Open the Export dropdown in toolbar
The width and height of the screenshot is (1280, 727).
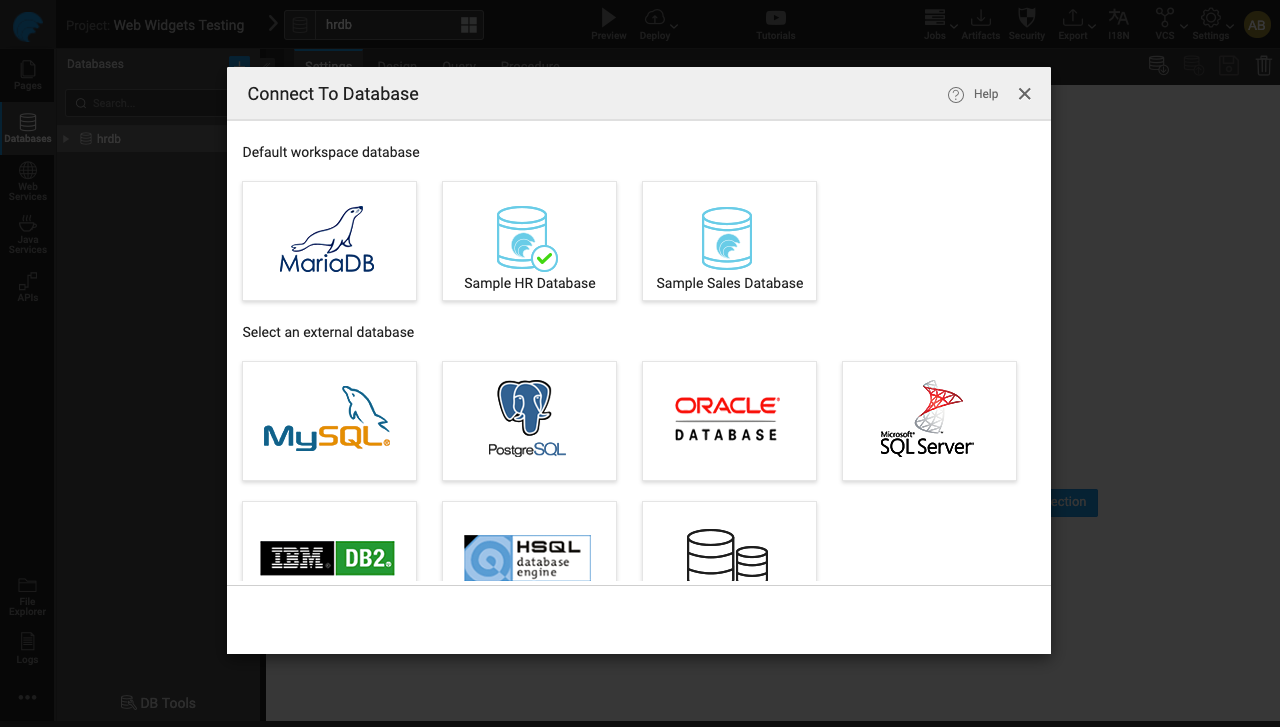pos(1092,25)
